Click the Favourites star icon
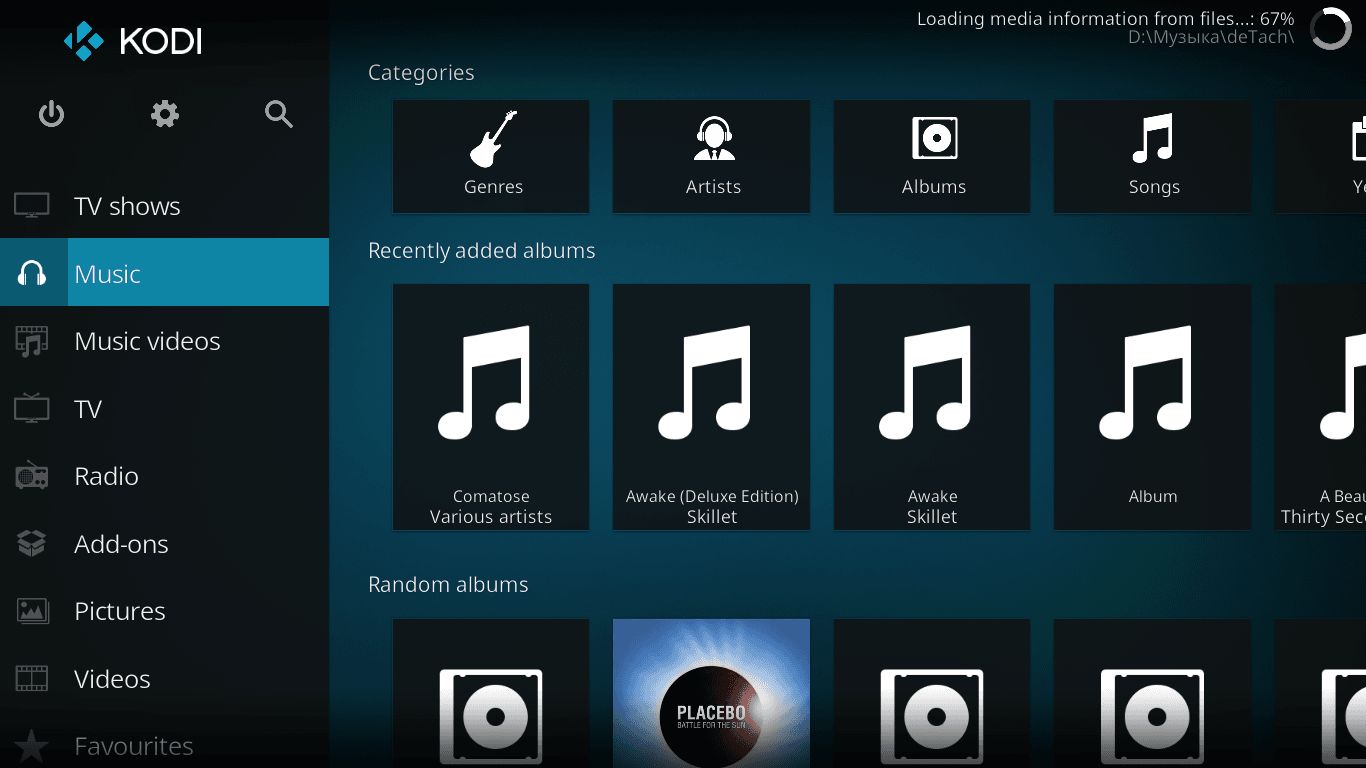Image resolution: width=1366 pixels, height=768 pixels. [x=32, y=746]
